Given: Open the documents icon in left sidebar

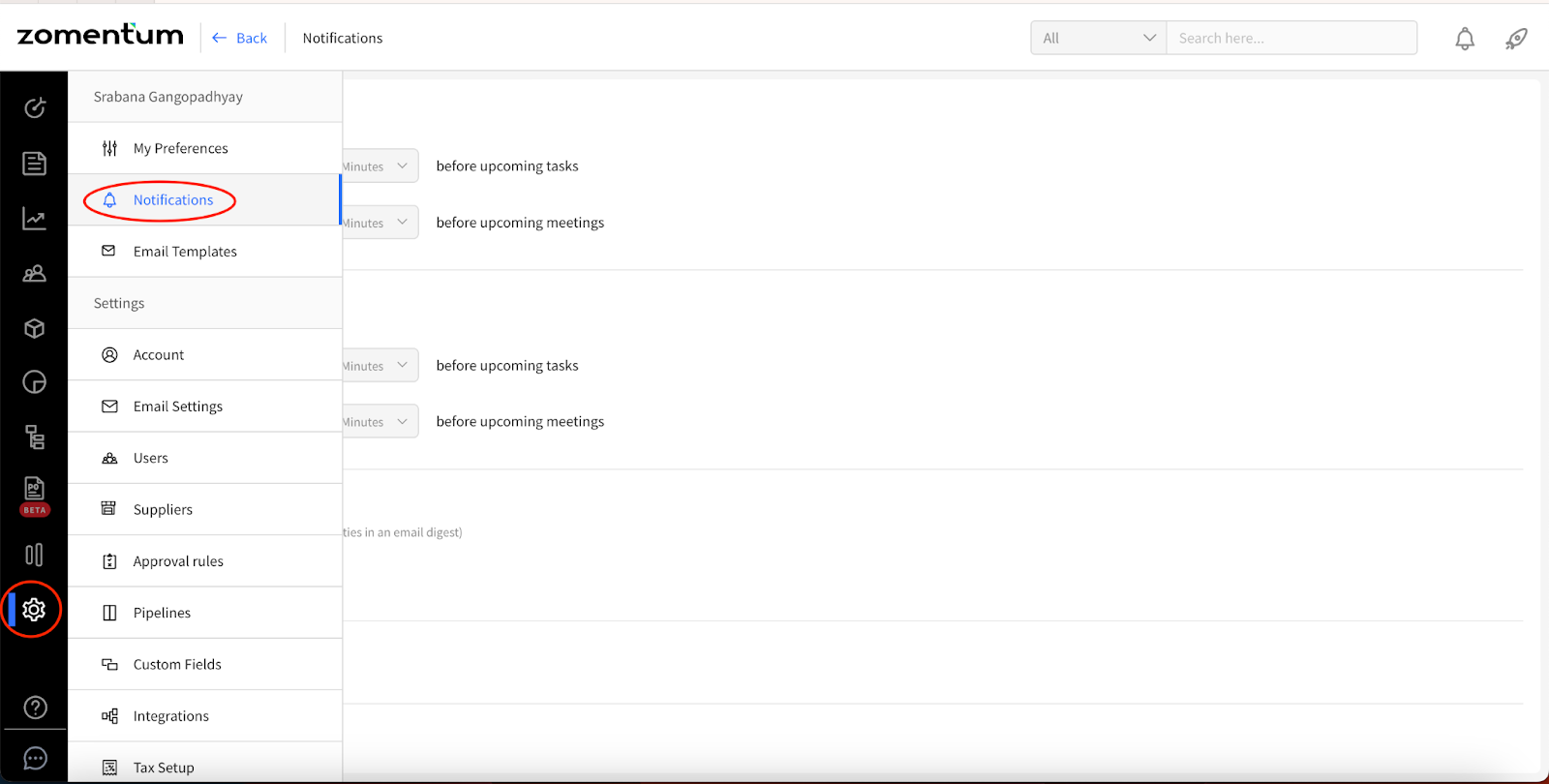Looking at the screenshot, I should pos(35,164).
